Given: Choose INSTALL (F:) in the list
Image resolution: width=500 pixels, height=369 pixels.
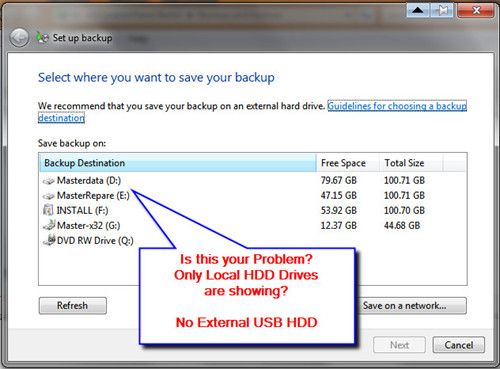Looking at the screenshot, I should (253, 211).
